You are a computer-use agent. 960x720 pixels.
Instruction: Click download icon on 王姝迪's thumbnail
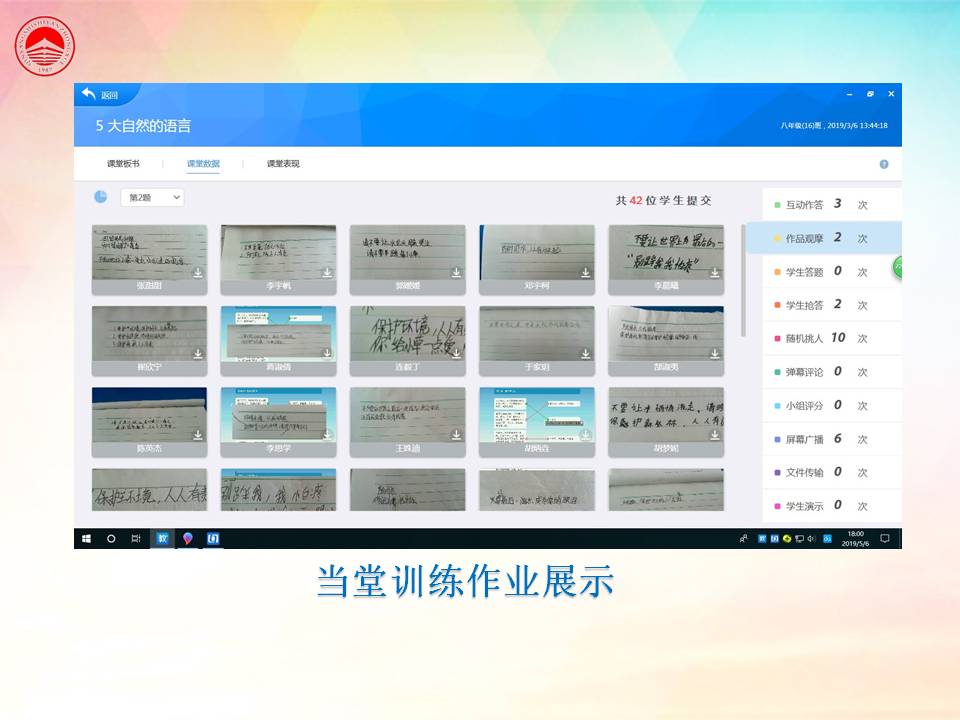pos(456,435)
